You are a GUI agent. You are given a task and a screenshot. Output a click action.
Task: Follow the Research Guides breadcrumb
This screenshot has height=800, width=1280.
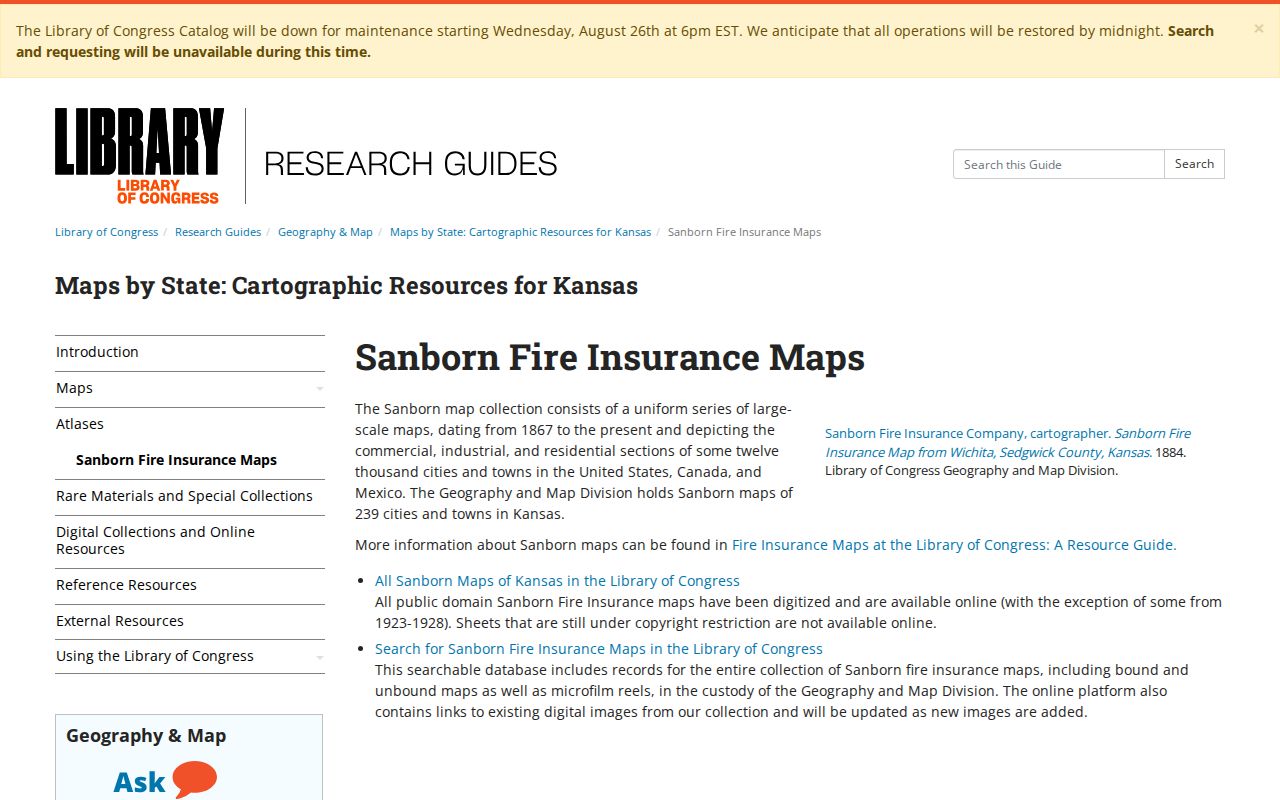tap(218, 232)
